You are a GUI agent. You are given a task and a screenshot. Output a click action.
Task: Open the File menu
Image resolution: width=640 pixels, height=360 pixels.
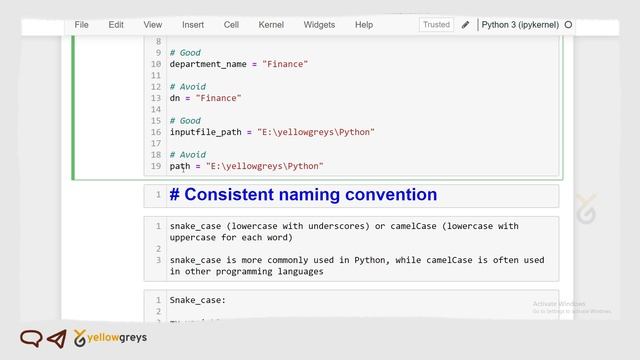[81, 25]
